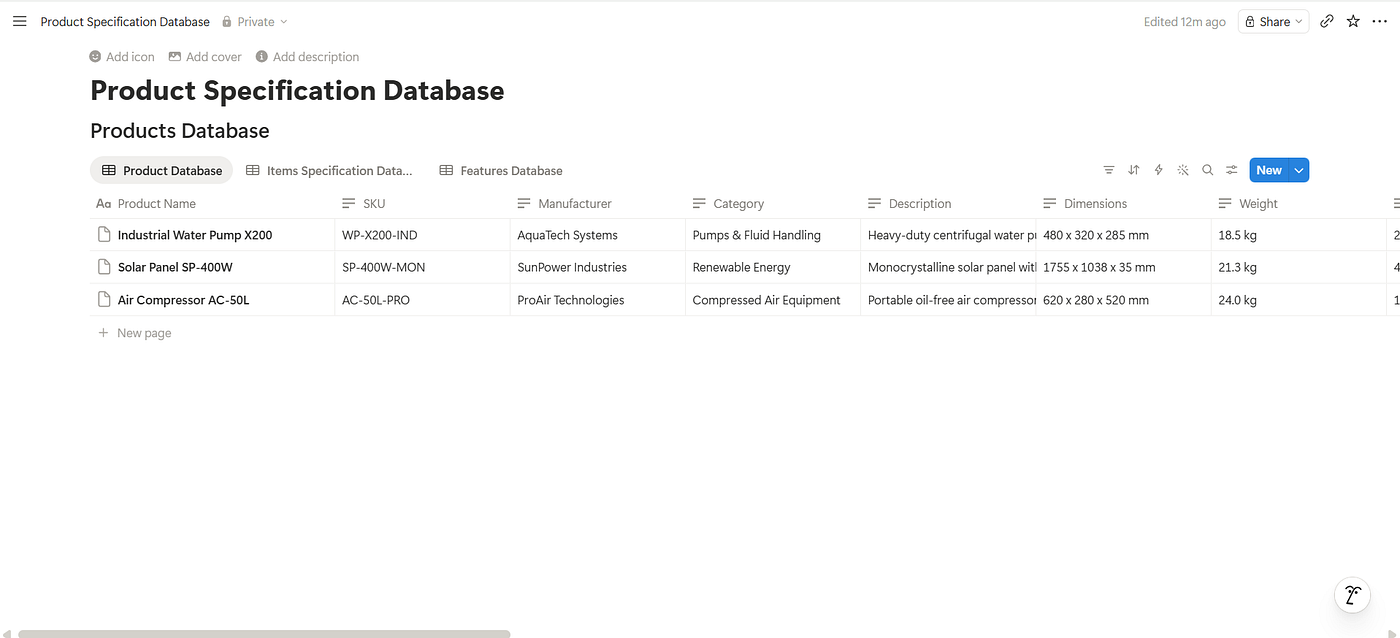The height and width of the screenshot is (638, 1400).
Task: Open database view settings sliders icon
Action: tap(1232, 170)
